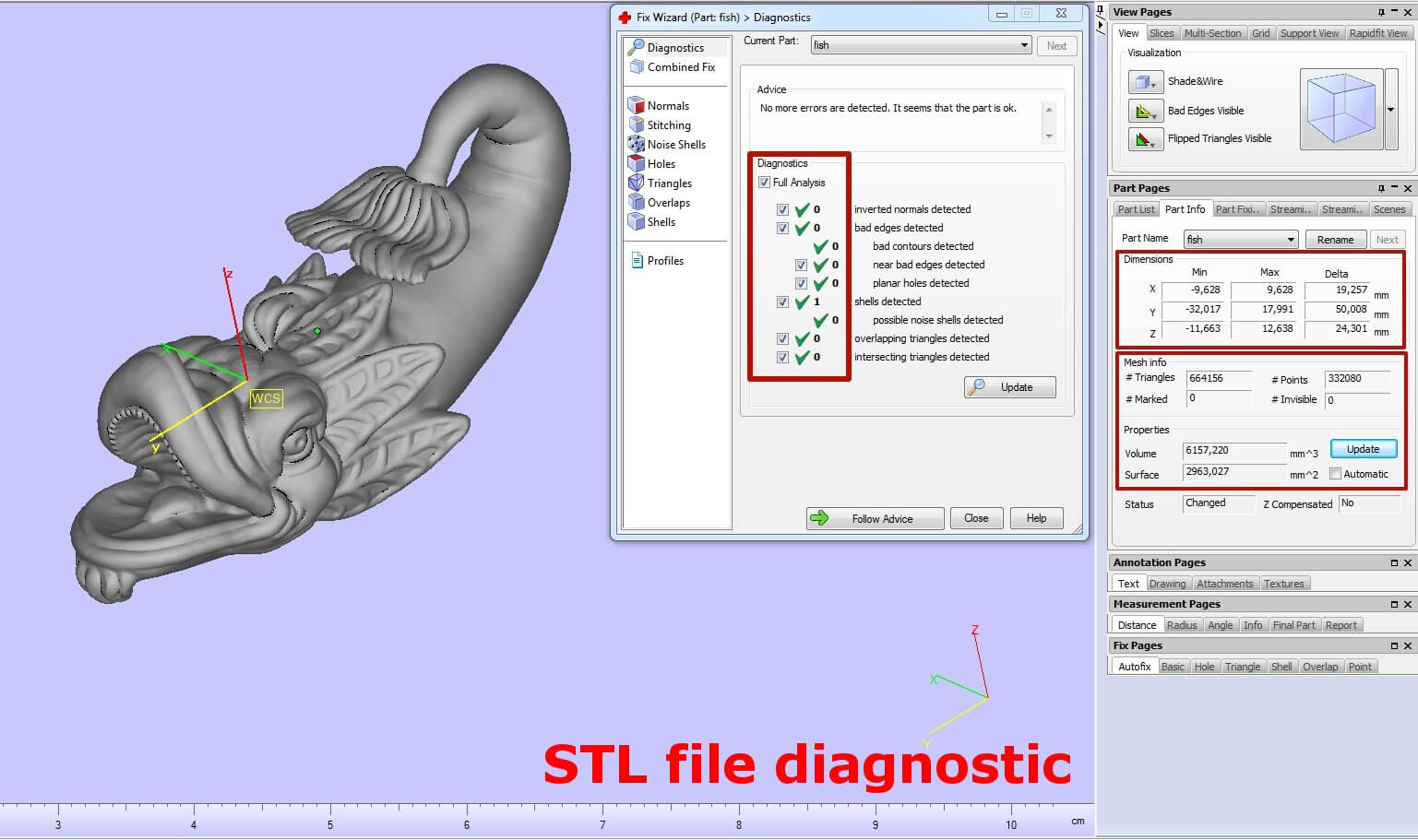Enable the Automatic properties checkbox
Image resolution: width=1418 pixels, height=840 pixels.
1335,474
